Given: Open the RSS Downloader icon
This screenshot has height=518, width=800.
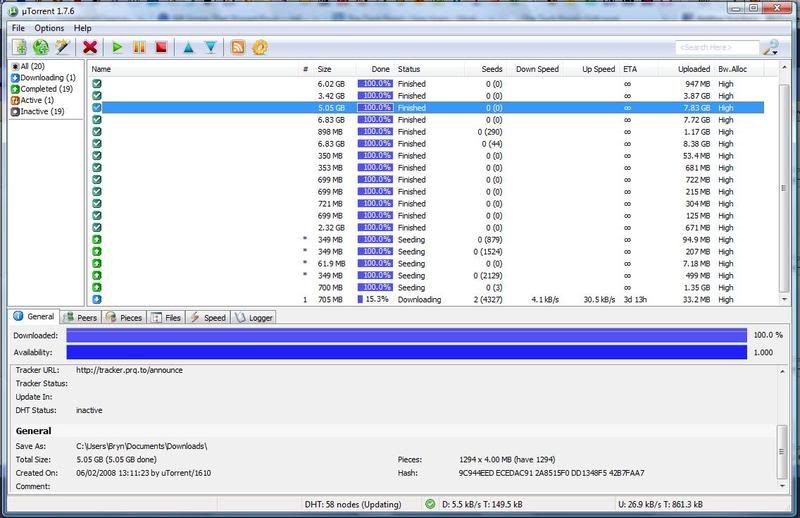Looking at the screenshot, I should point(238,46).
